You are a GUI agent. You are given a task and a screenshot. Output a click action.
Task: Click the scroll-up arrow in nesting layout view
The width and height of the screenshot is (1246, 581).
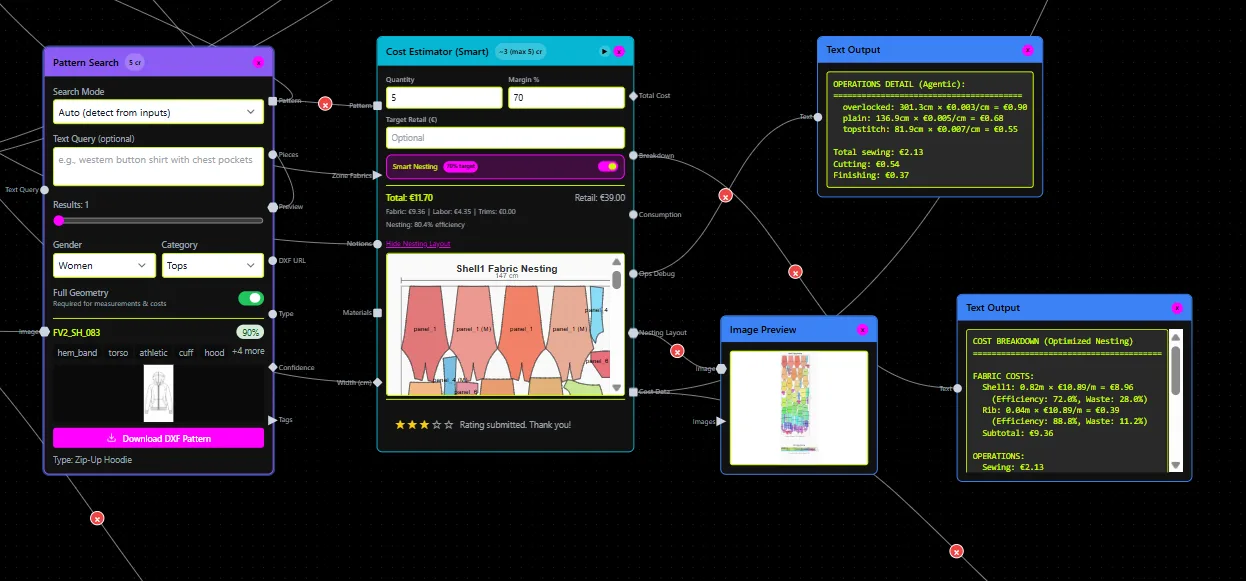click(617, 261)
